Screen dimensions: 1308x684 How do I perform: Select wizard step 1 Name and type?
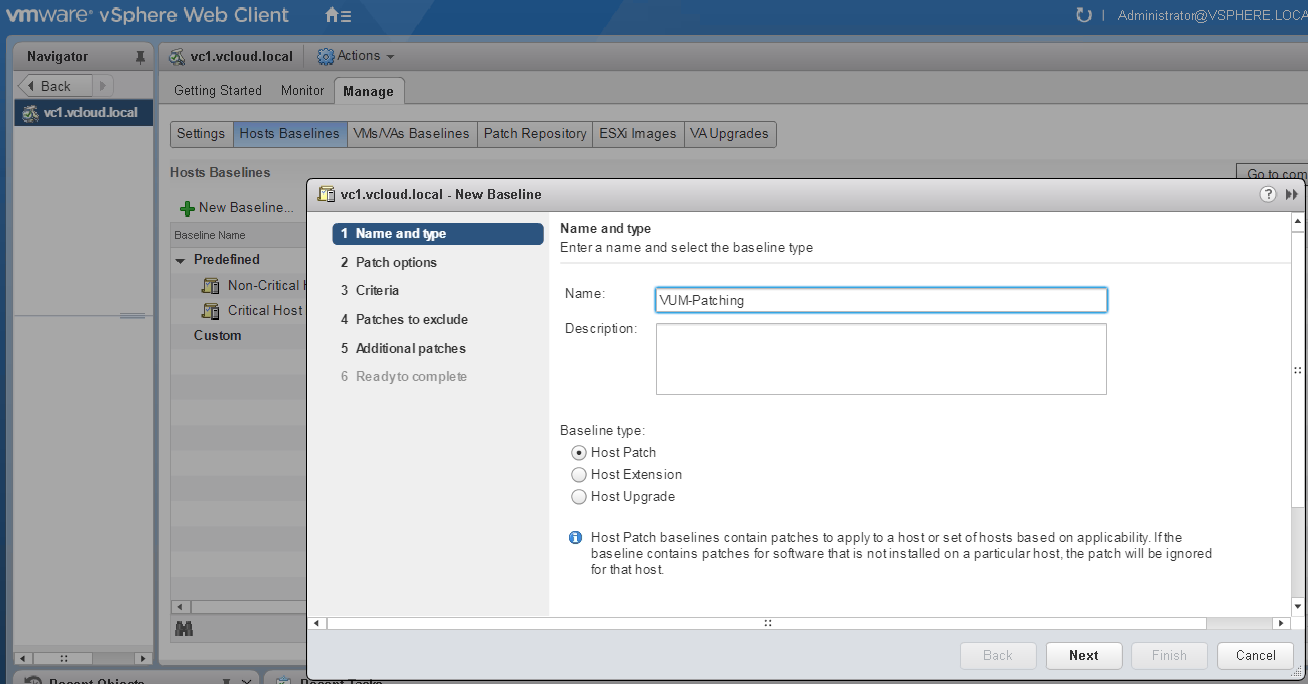pyautogui.click(x=438, y=234)
